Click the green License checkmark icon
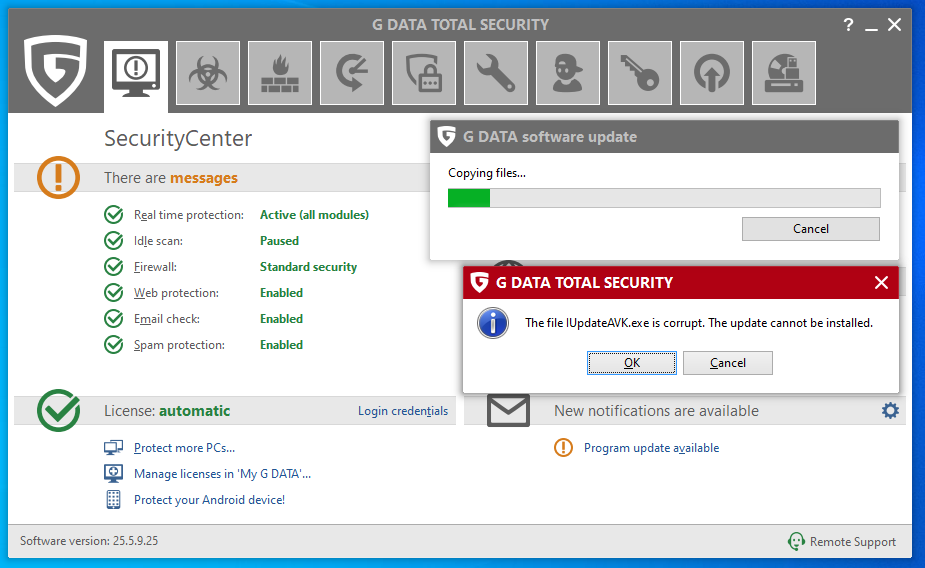Image resolution: width=925 pixels, height=568 pixels. [x=58, y=409]
